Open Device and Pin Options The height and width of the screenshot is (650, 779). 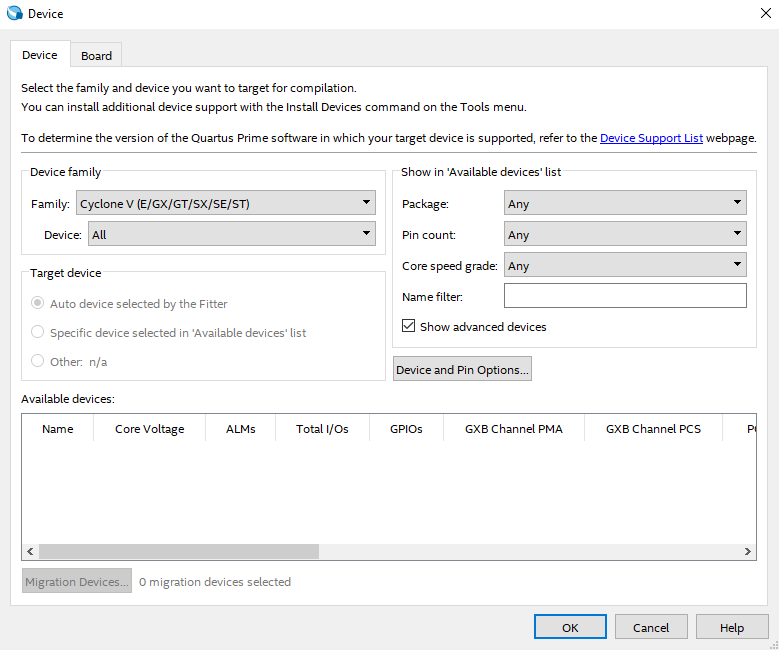tap(462, 370)
